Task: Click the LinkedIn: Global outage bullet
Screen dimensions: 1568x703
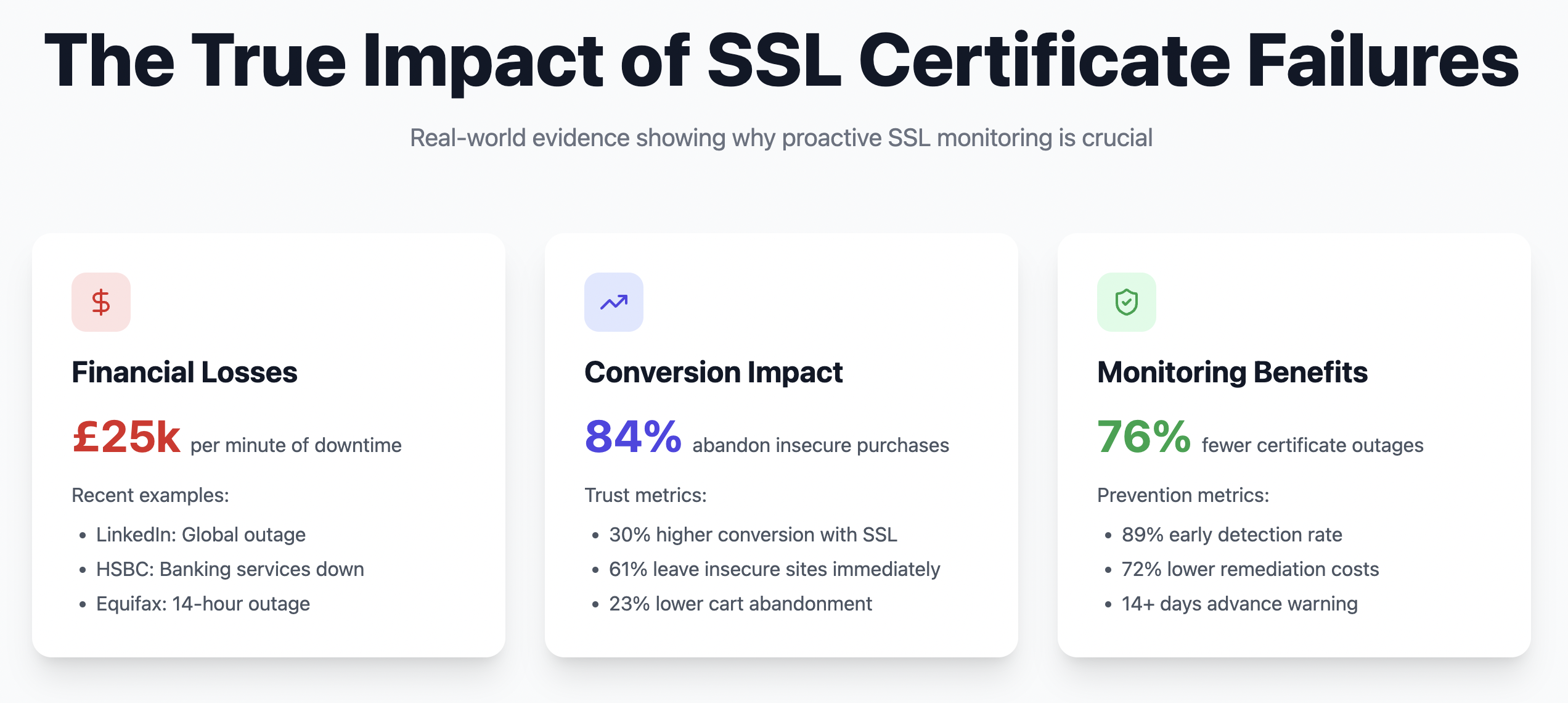Action: [x=200, y=535]
